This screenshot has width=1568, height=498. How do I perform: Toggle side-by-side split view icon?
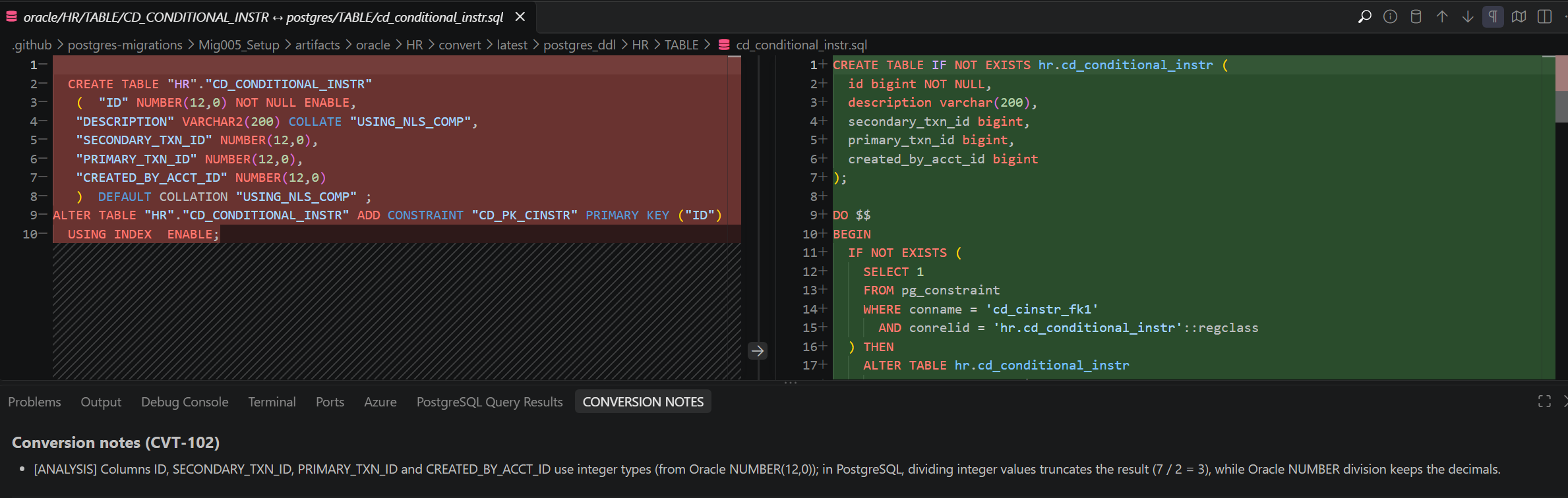[1544, 16]
